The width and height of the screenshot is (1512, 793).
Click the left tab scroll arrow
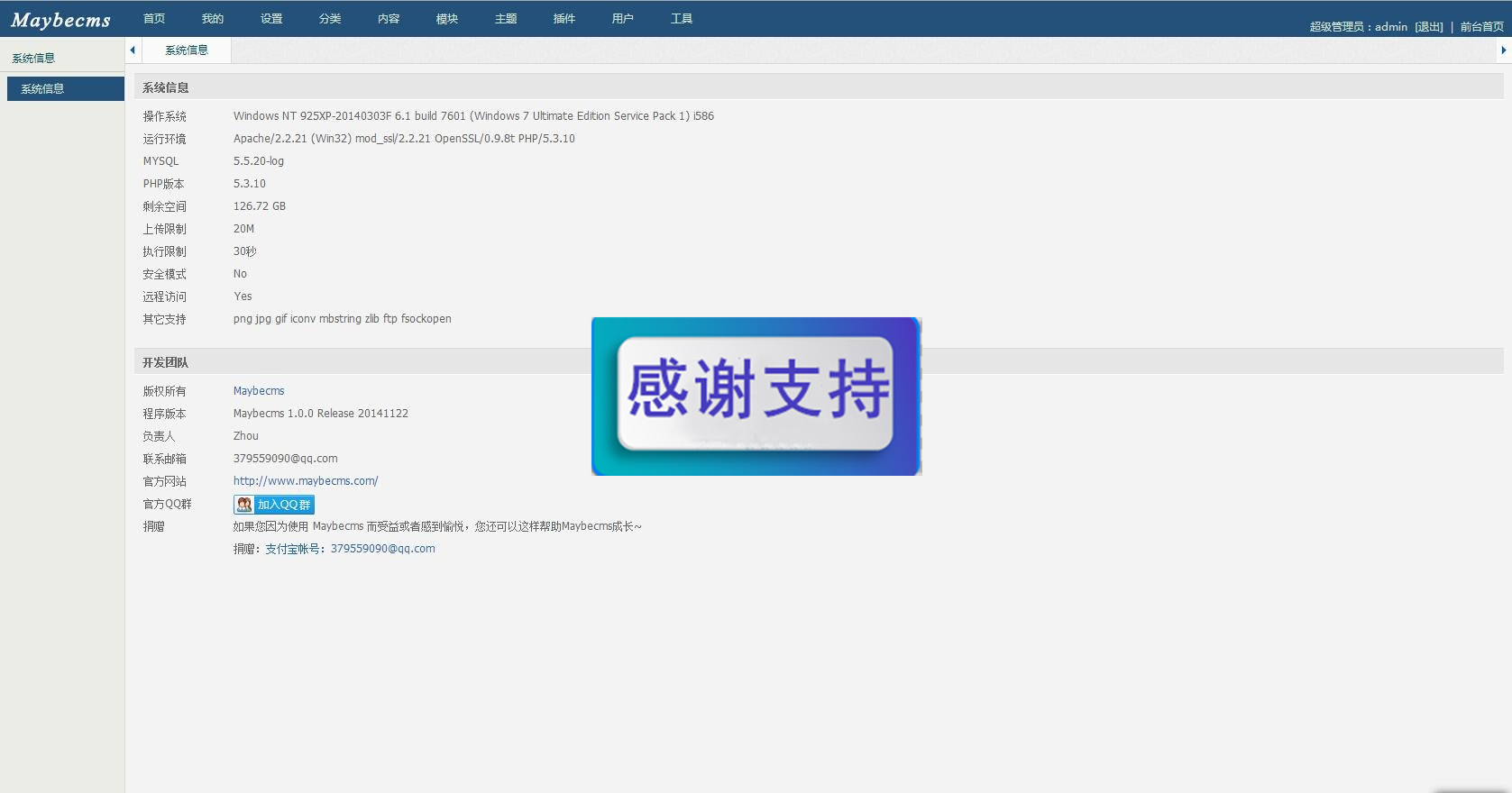(x=133, y=50)
